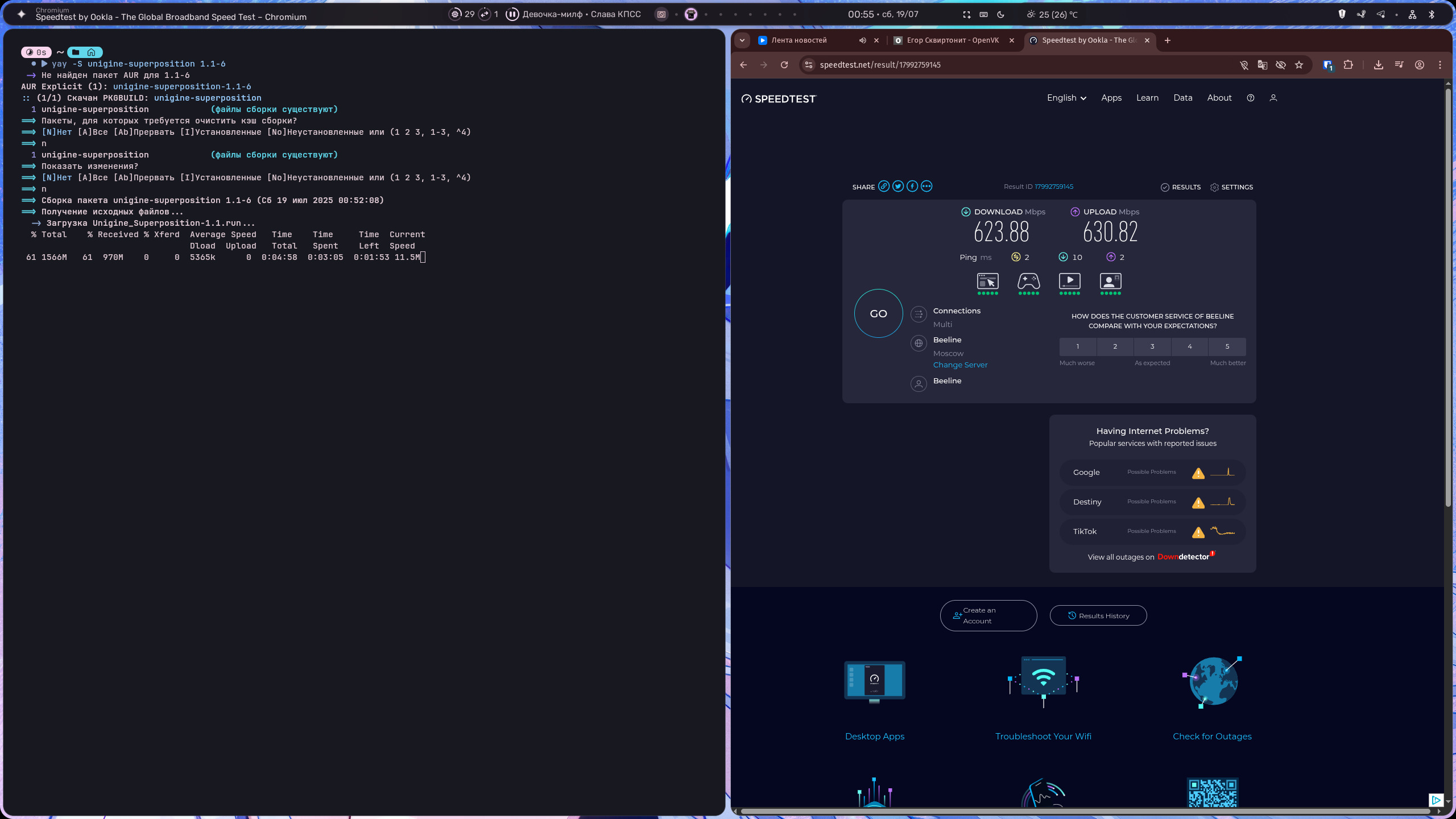Rate Beeline customer service as 3
Screen dimensions: 1456x819
(1152, 346)
